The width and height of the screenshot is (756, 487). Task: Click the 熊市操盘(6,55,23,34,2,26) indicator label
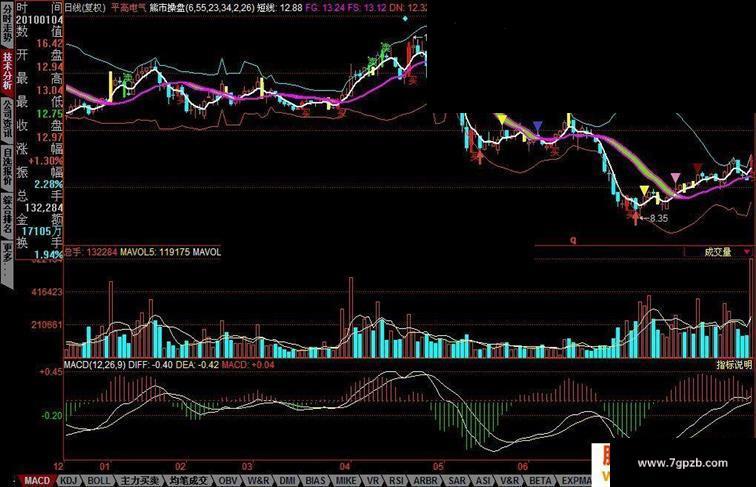(x=201, y=7)
